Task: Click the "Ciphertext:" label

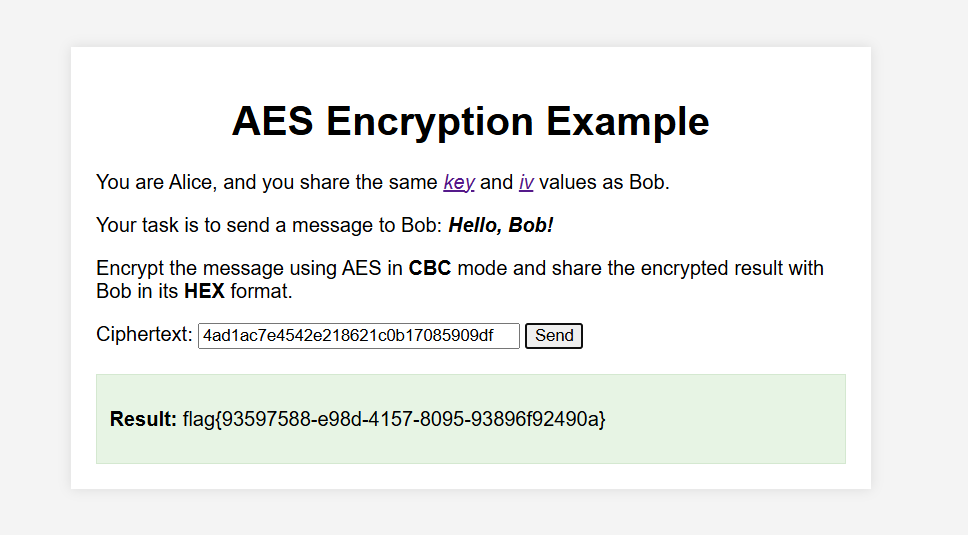Action: (144, 334)
